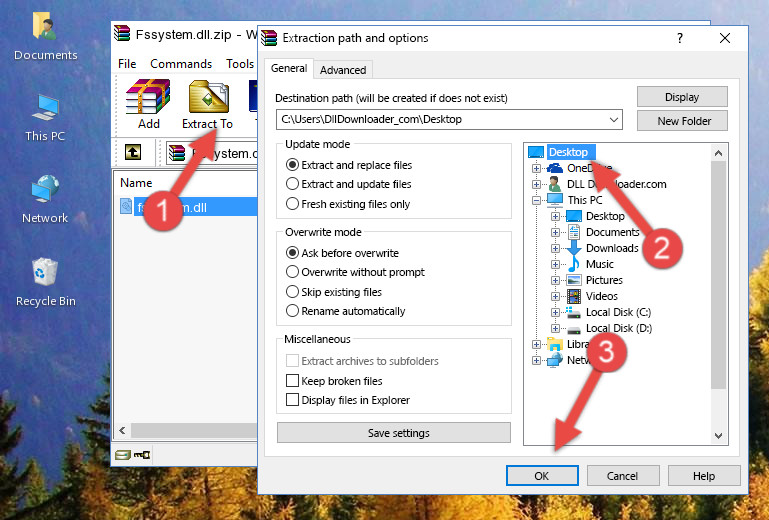Switch to the General tab
Image resolution: width=769 pixels, height=520 pixels.
point(289,68)
